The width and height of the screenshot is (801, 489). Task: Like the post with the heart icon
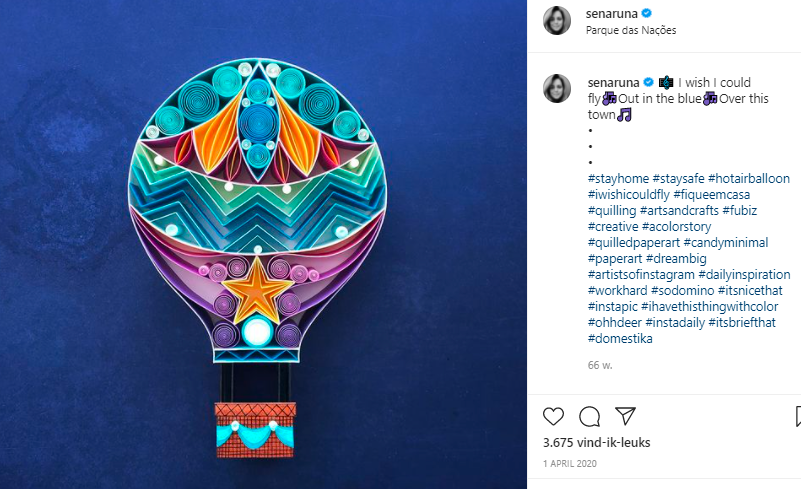tap(553, 415)
